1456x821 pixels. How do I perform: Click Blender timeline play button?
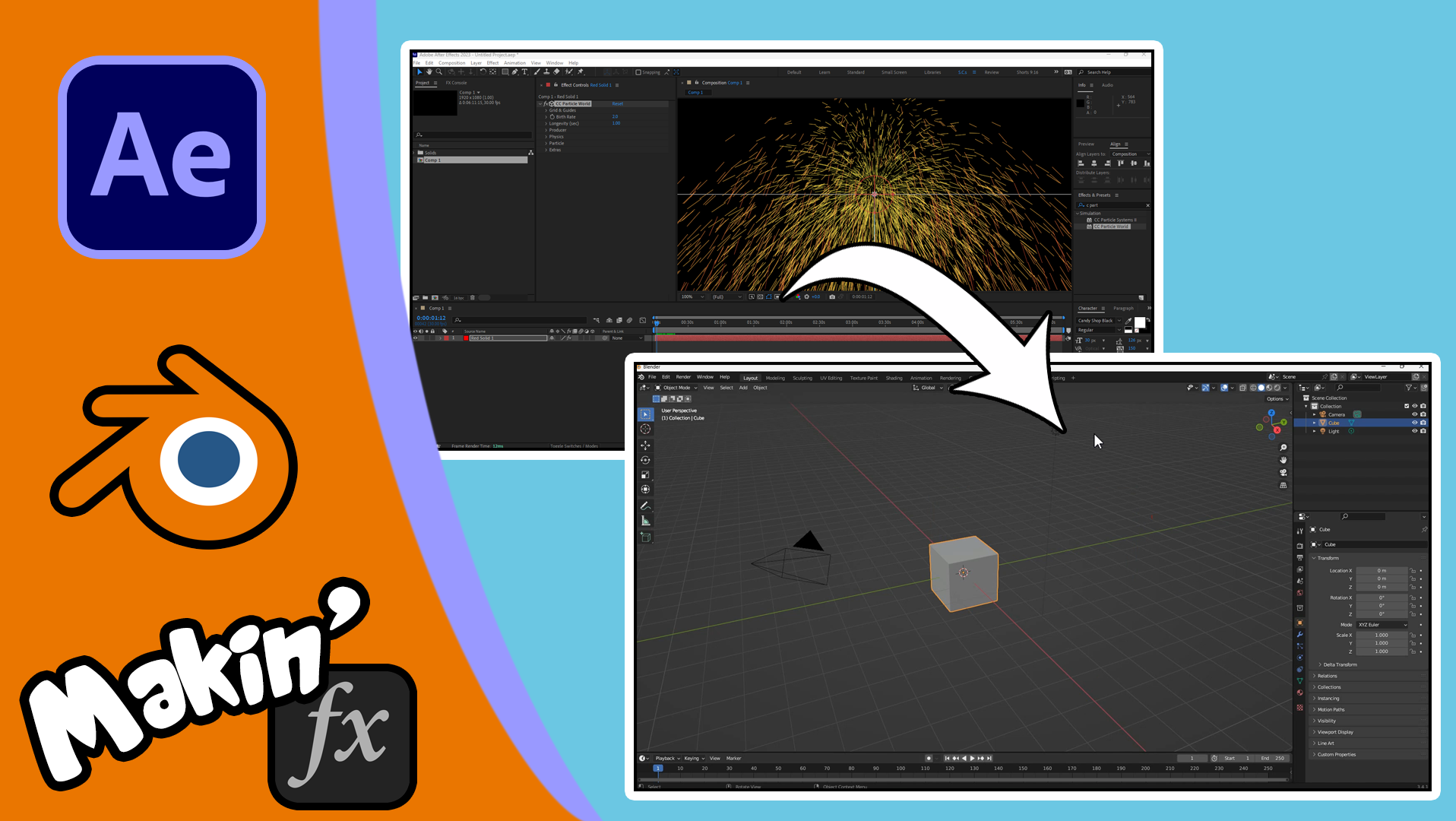tap(972, 758)
